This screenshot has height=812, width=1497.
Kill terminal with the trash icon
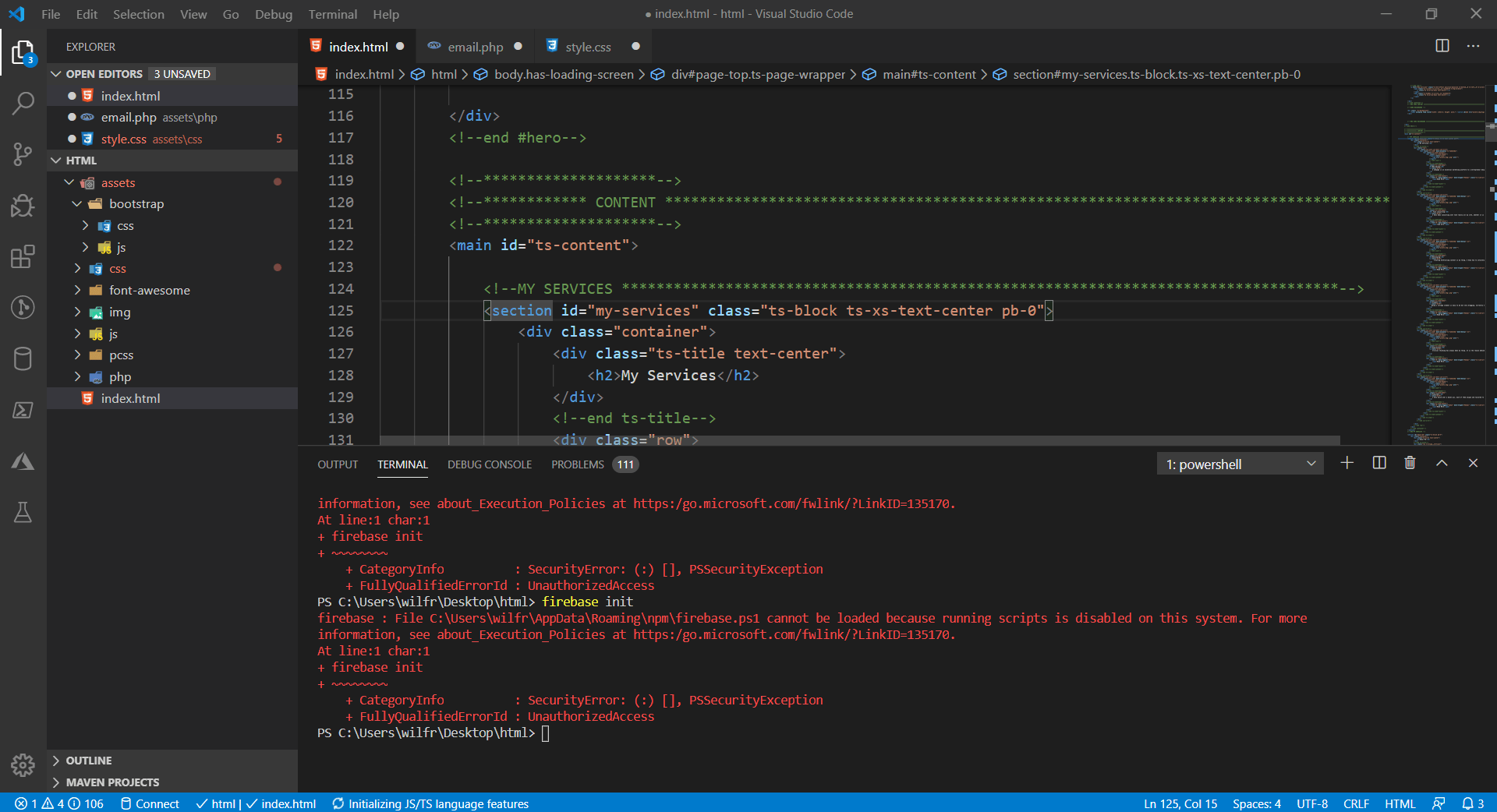point(1410,463)
